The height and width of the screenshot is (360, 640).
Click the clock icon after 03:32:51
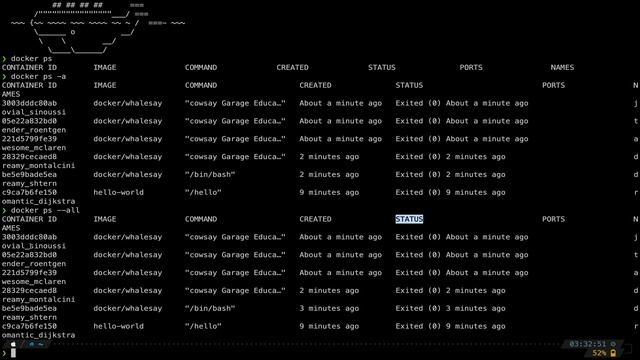pos(613,344)
